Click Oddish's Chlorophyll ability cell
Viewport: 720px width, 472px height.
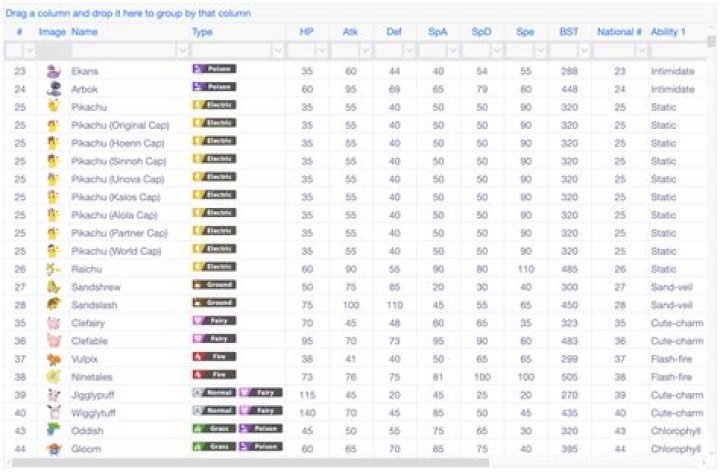[675, 431]
